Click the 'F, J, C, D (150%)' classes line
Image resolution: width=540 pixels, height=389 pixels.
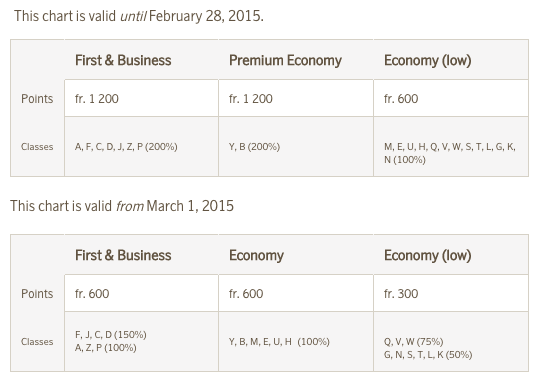(111, 335)
